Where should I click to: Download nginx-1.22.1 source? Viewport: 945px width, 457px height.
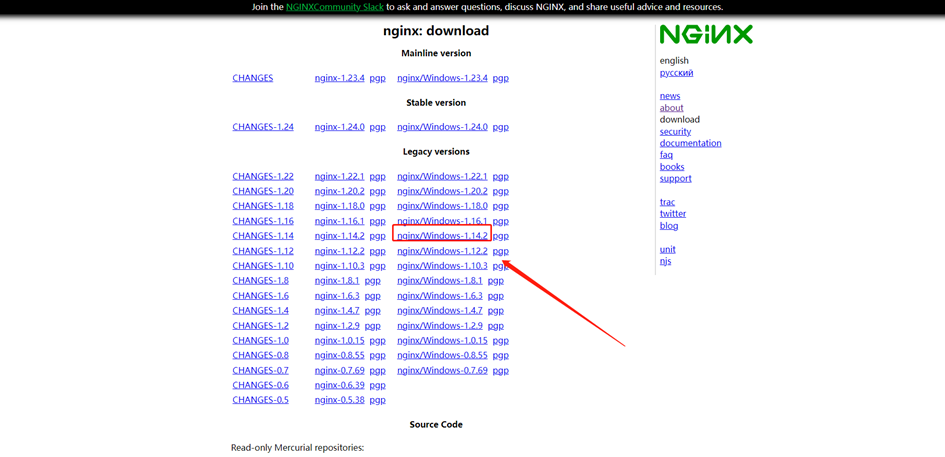[339, 177]
